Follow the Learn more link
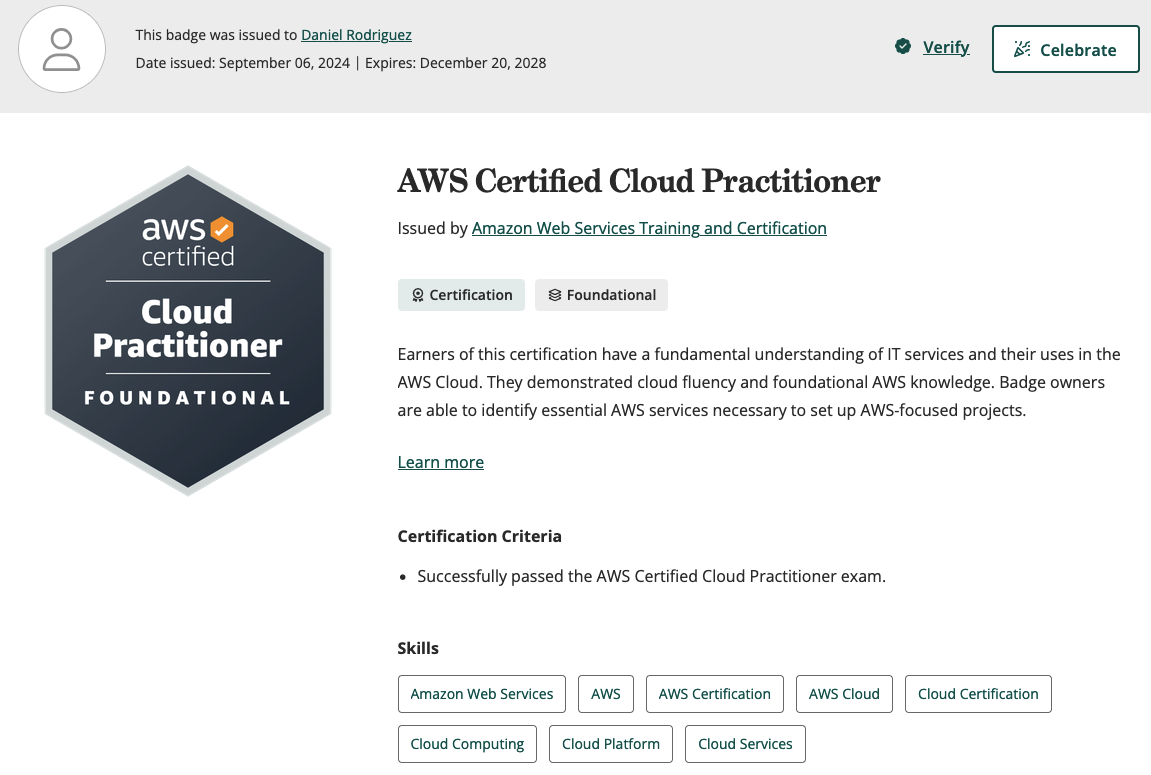This screenshot has width=1151, height=775. (x=440, y=462)
